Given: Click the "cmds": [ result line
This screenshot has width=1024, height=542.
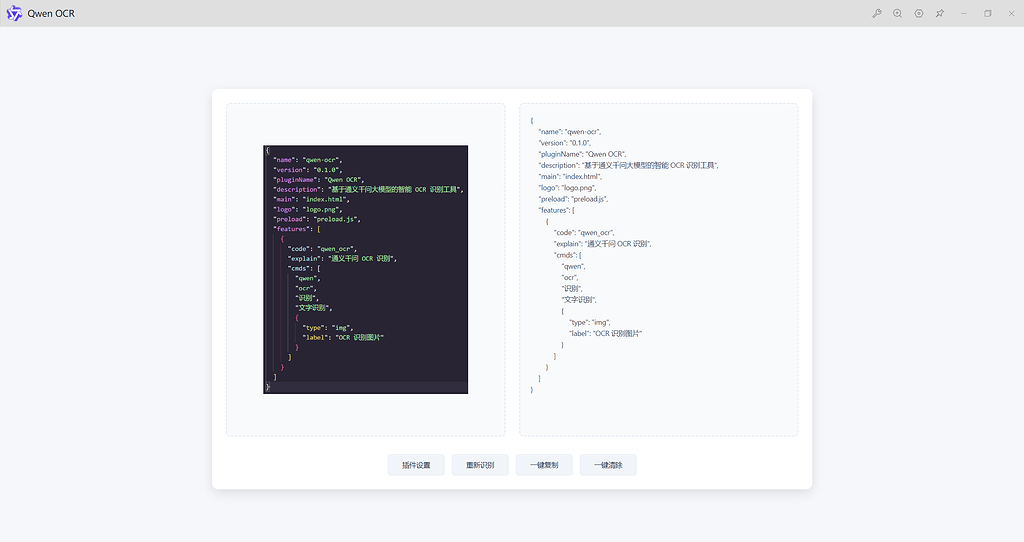Looking at the screenshot, I should pos(568,255).
